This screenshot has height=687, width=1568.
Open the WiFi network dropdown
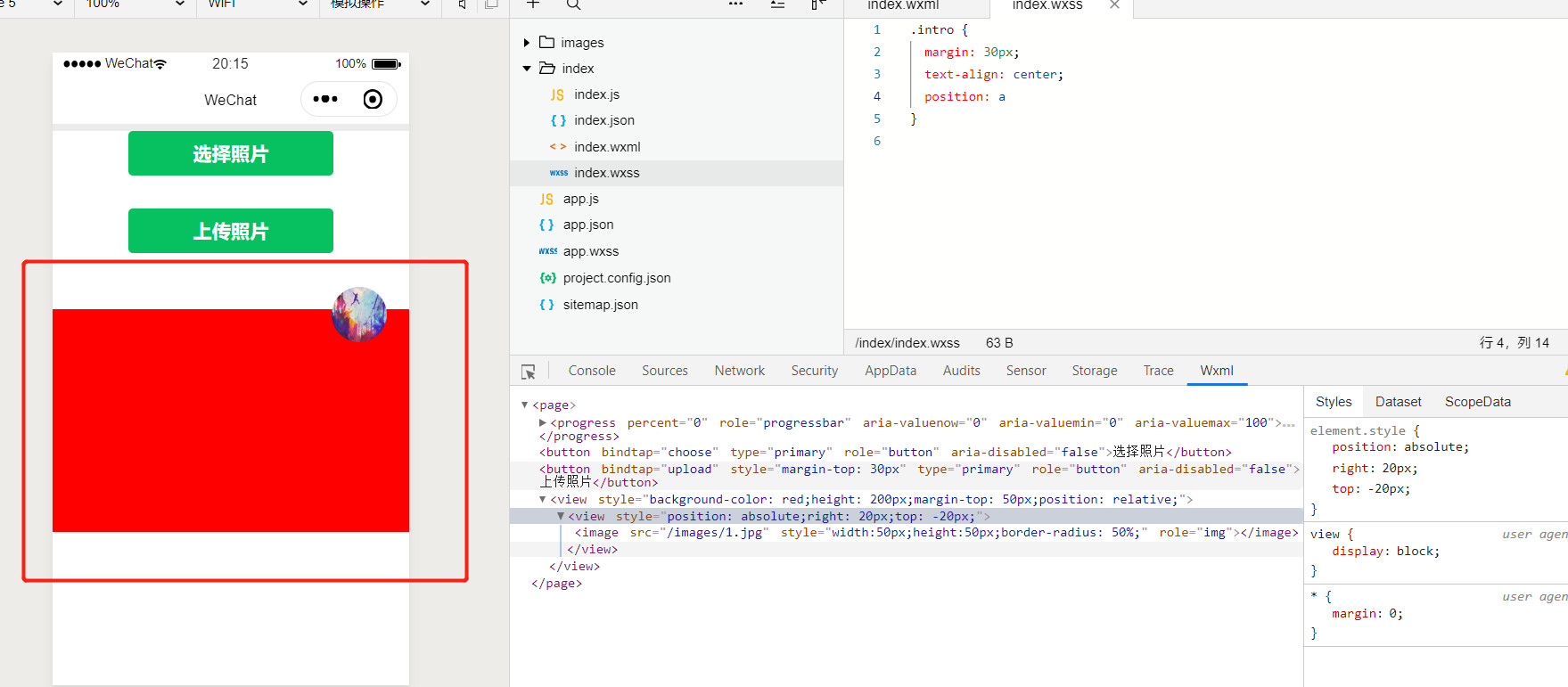point(257,4)
